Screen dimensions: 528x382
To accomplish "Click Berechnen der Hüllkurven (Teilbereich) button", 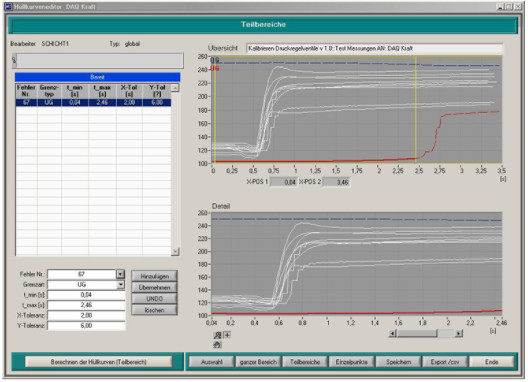I will (99, 362).
